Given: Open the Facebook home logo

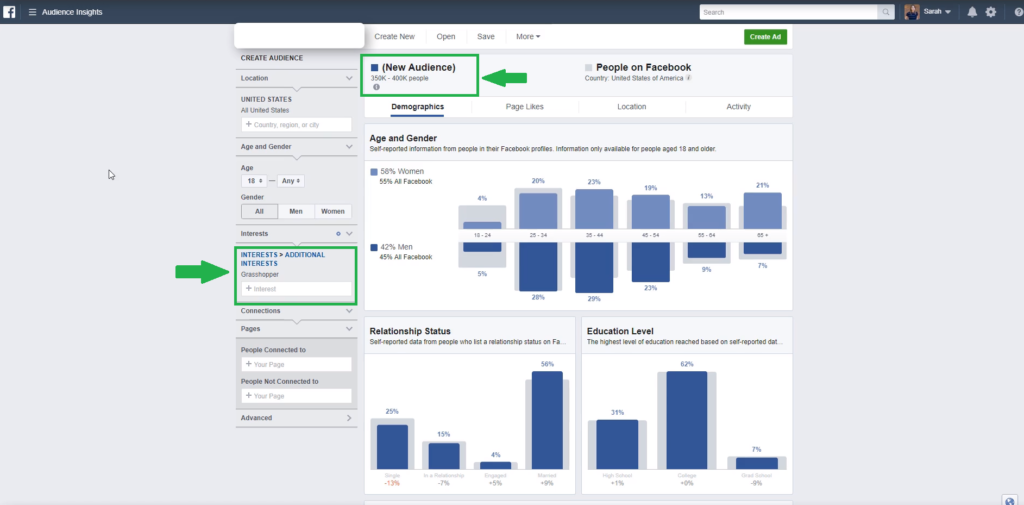Looking at the screenshot, I should [x=9, y=12].
